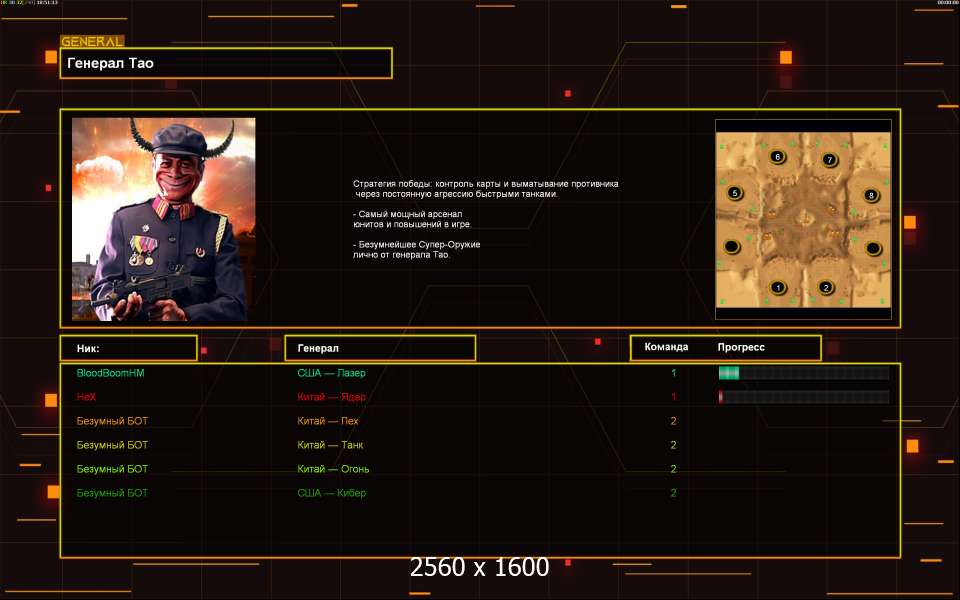This screenshot has width=960, height=600.
Task: Click the 'Генерал Тао' title field
Action: pyautogui.click(x=226, y=63)
